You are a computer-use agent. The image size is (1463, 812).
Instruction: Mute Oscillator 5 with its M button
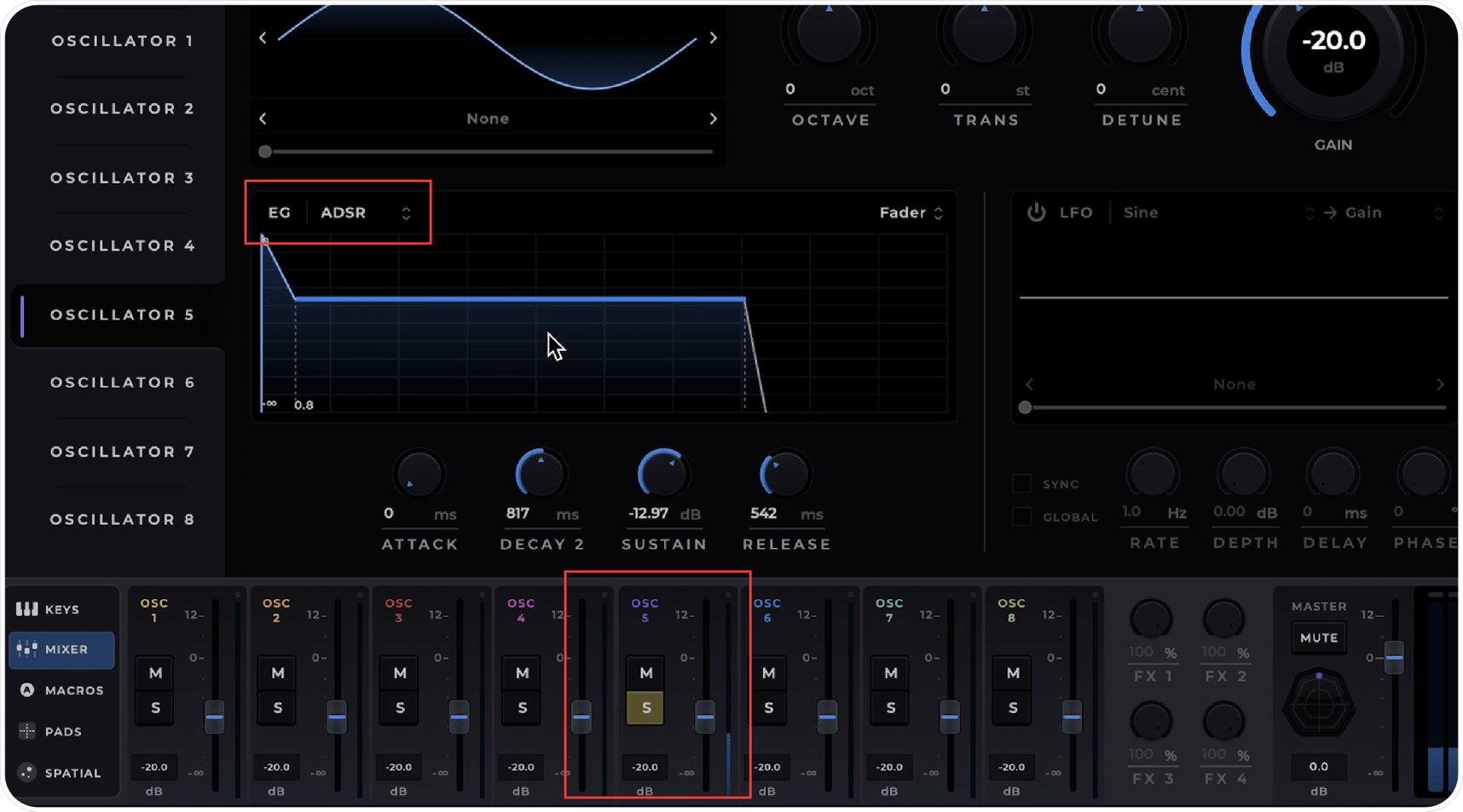click(645, 672)
